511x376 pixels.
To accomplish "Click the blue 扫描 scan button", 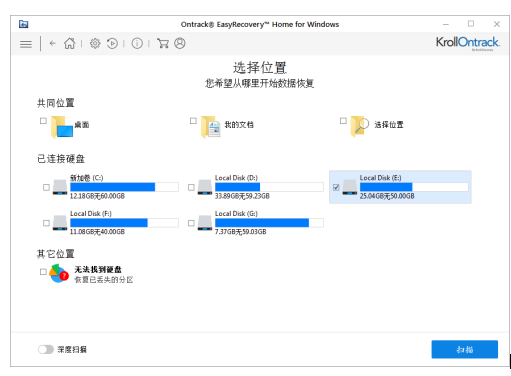I will coord(465,349).
